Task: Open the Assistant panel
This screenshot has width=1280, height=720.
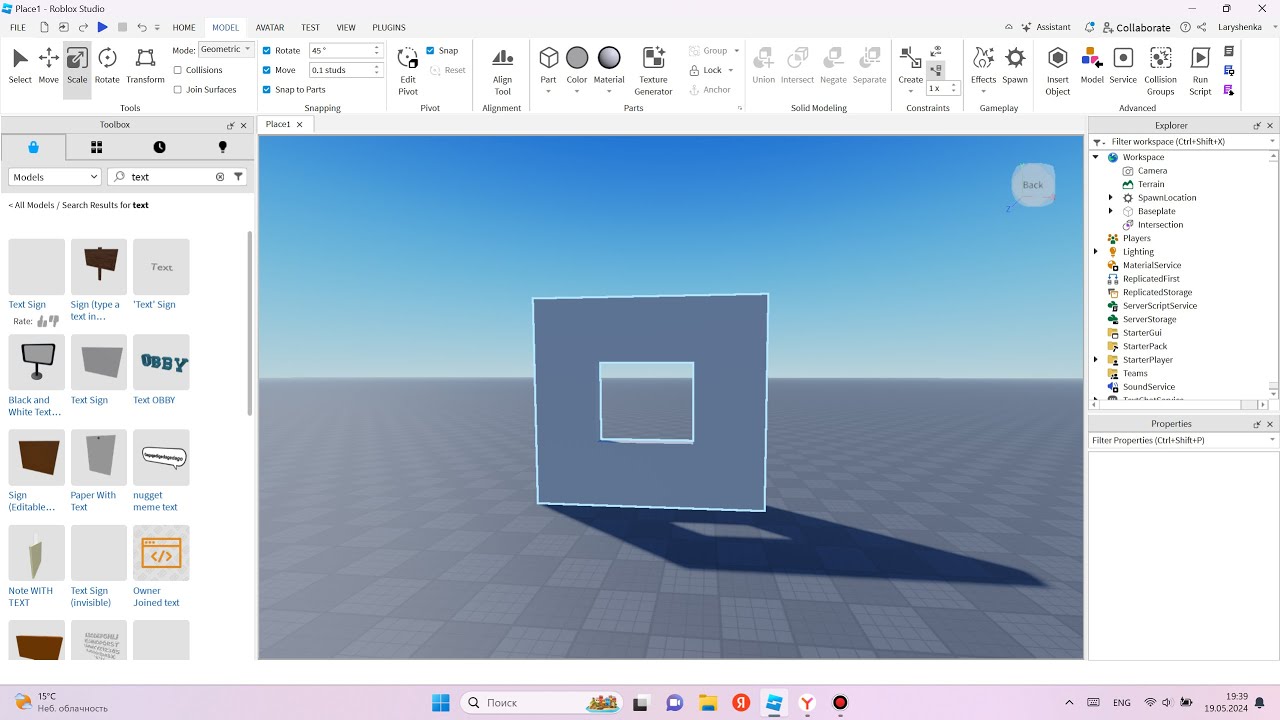Action: [x=1045, y=28]
